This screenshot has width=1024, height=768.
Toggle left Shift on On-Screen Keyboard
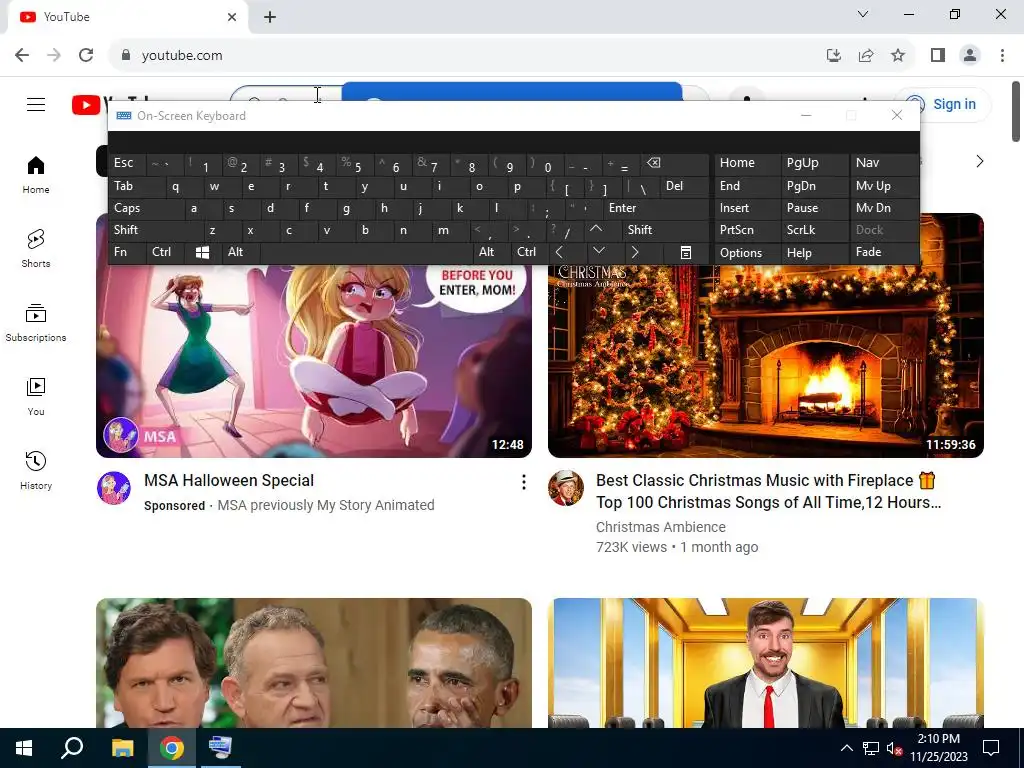pyautogui.click(x=157, y=230)
